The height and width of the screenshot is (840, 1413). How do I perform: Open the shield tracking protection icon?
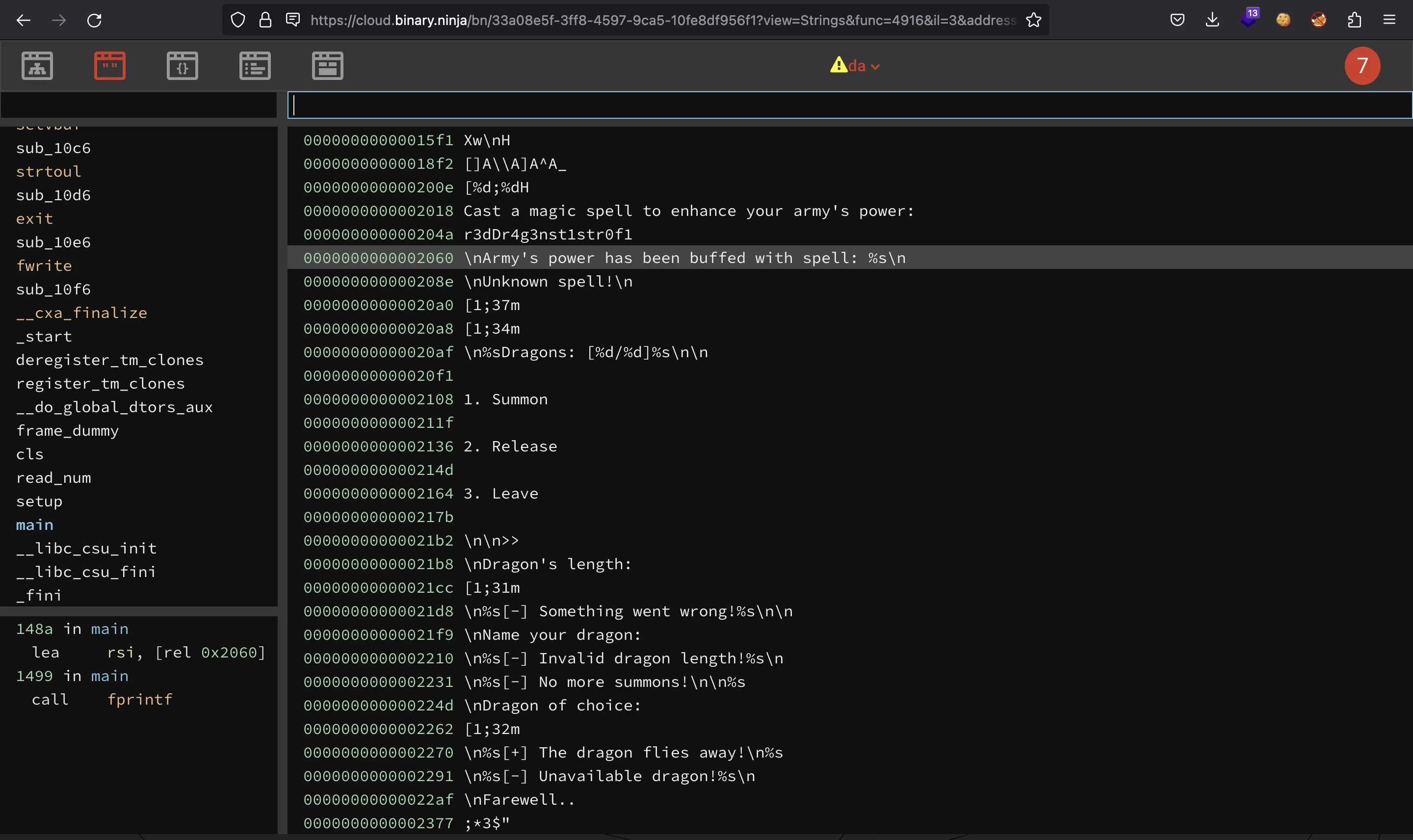[x=237, y=21]
